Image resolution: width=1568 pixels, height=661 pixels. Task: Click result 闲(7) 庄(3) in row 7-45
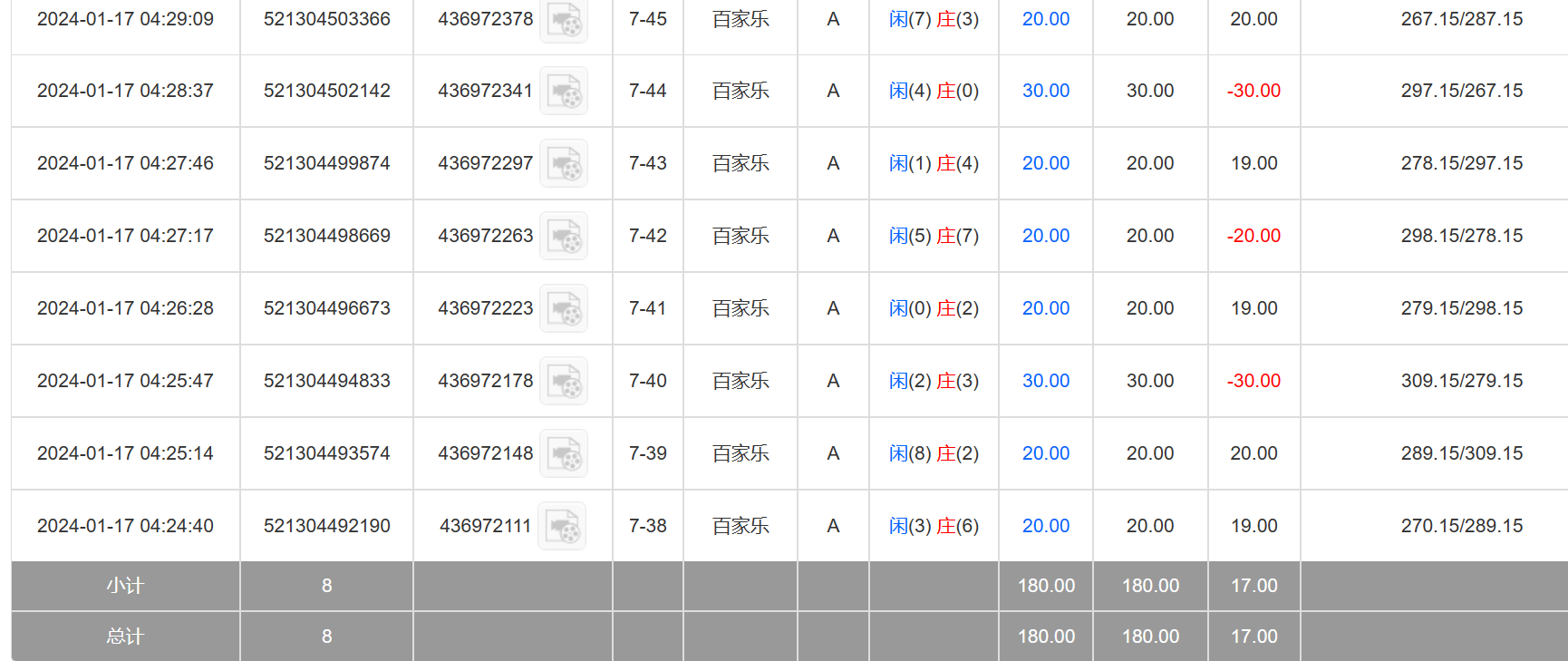click(x=934, y=19)
